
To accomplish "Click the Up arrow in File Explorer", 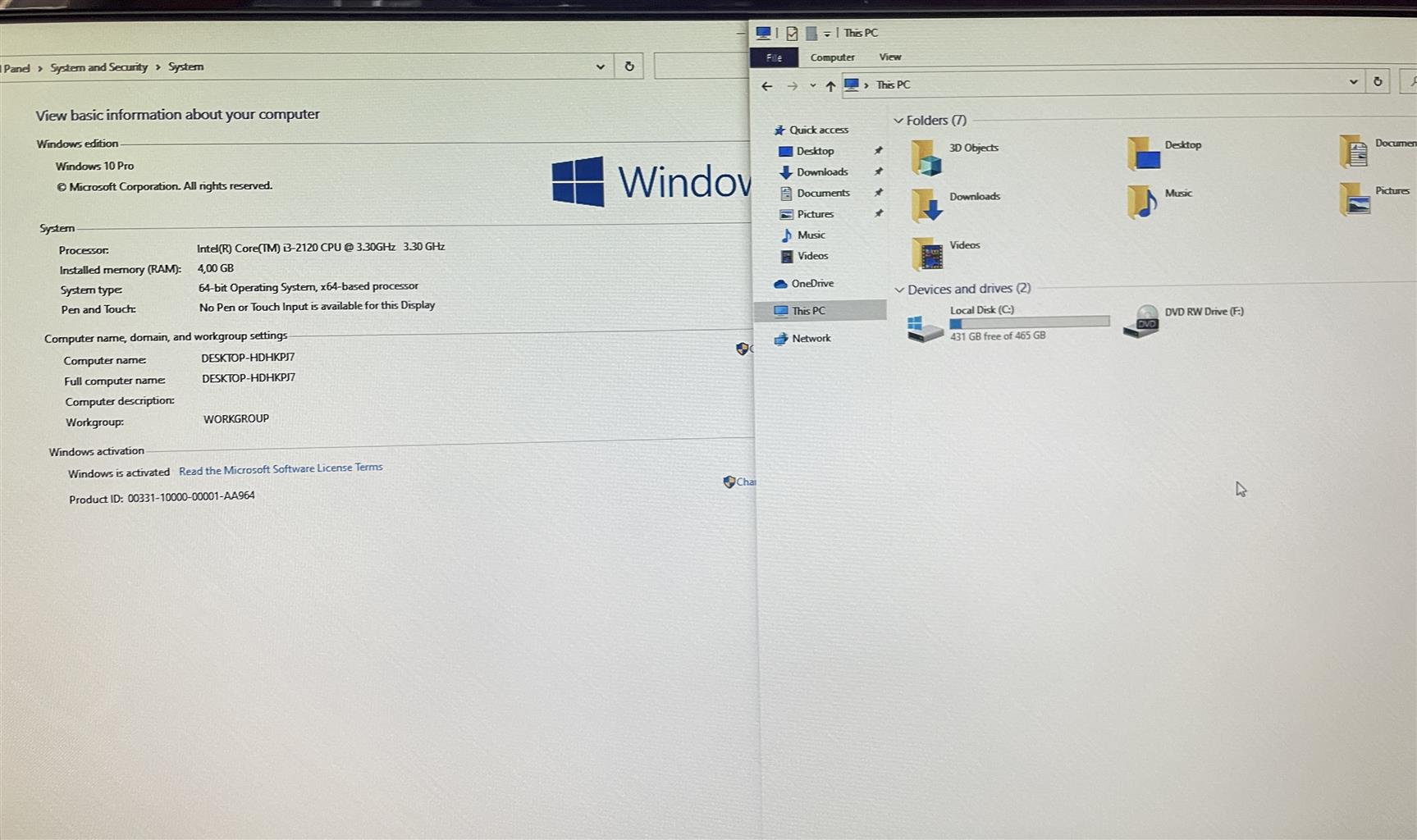I will (x=830, y=86).
